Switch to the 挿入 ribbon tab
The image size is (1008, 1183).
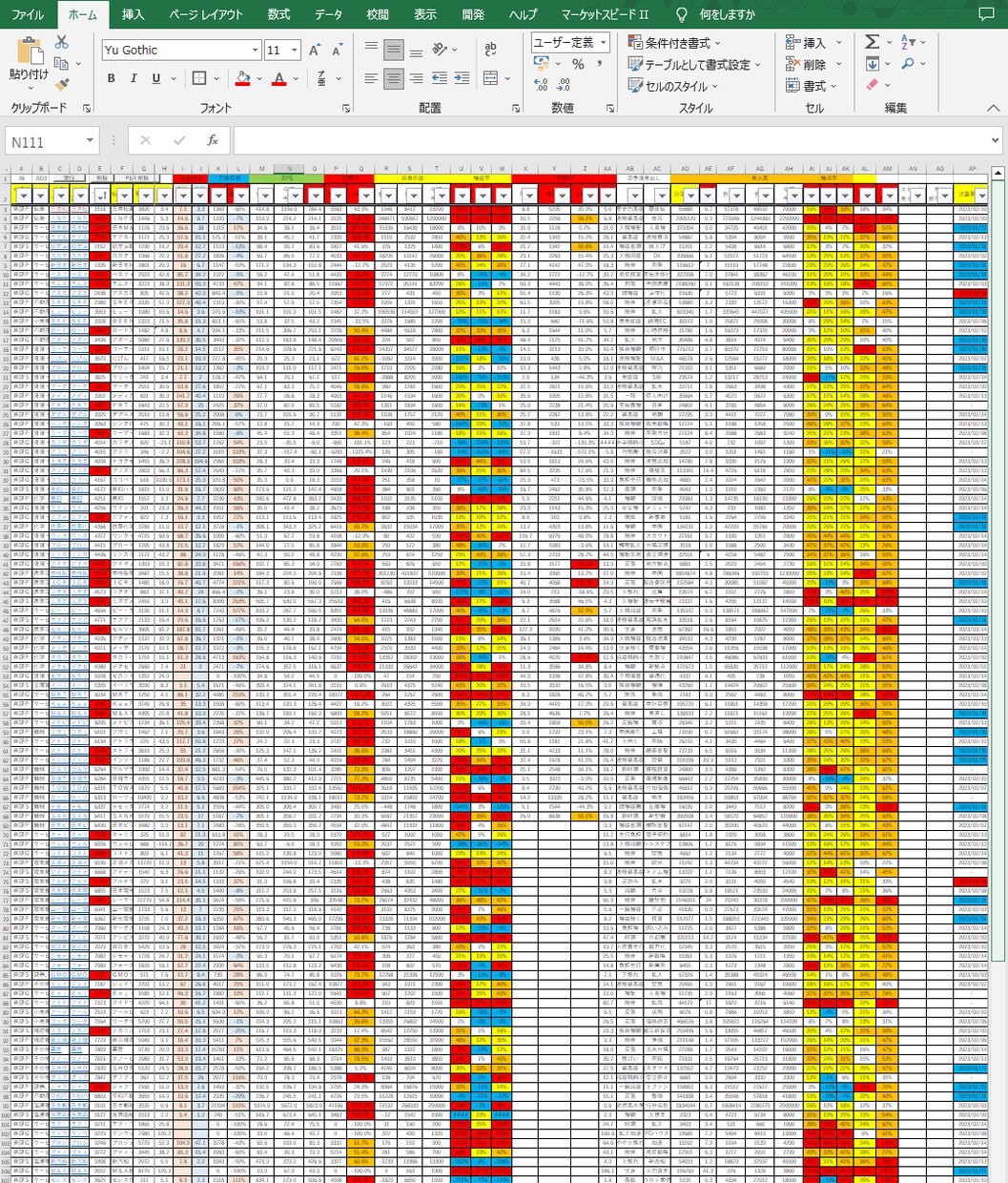(134, 14)
